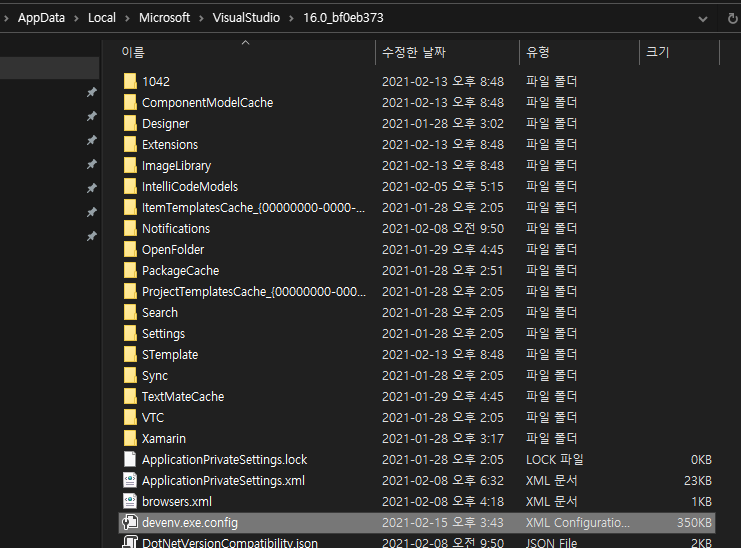Select the Search folder icon

coord(130,312)
